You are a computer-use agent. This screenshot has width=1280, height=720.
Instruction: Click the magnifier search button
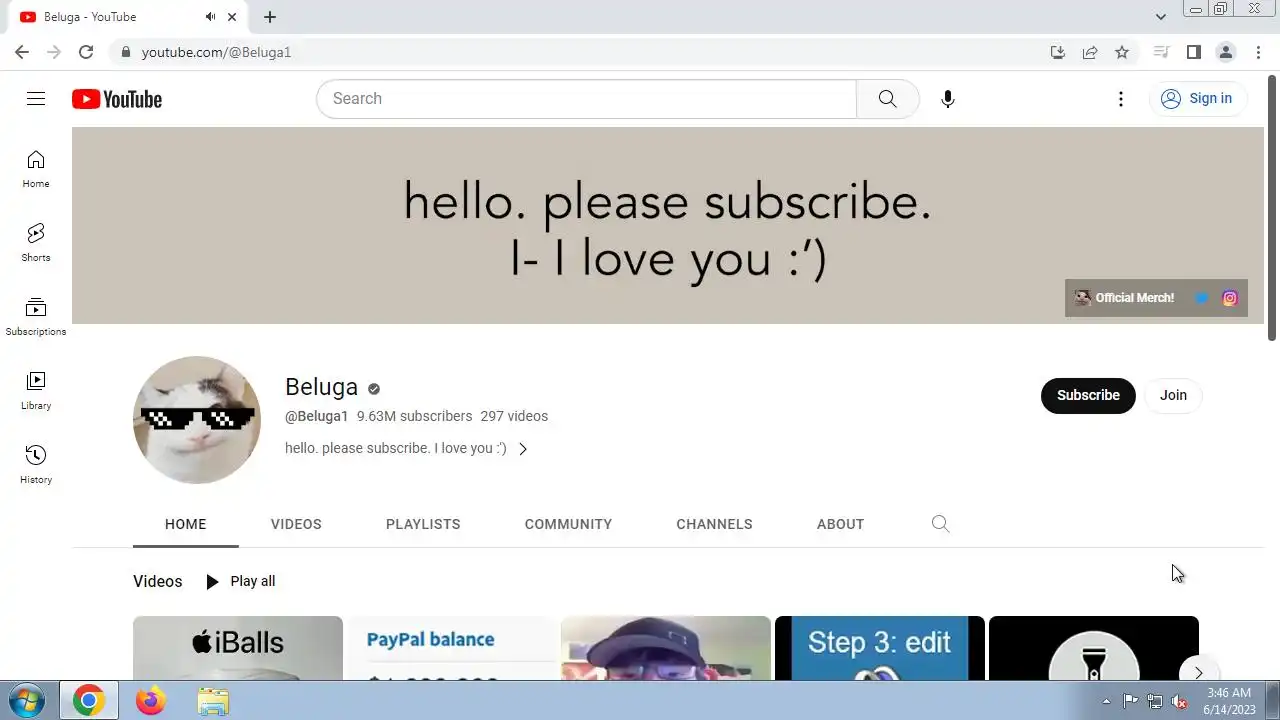coord(888,99)
